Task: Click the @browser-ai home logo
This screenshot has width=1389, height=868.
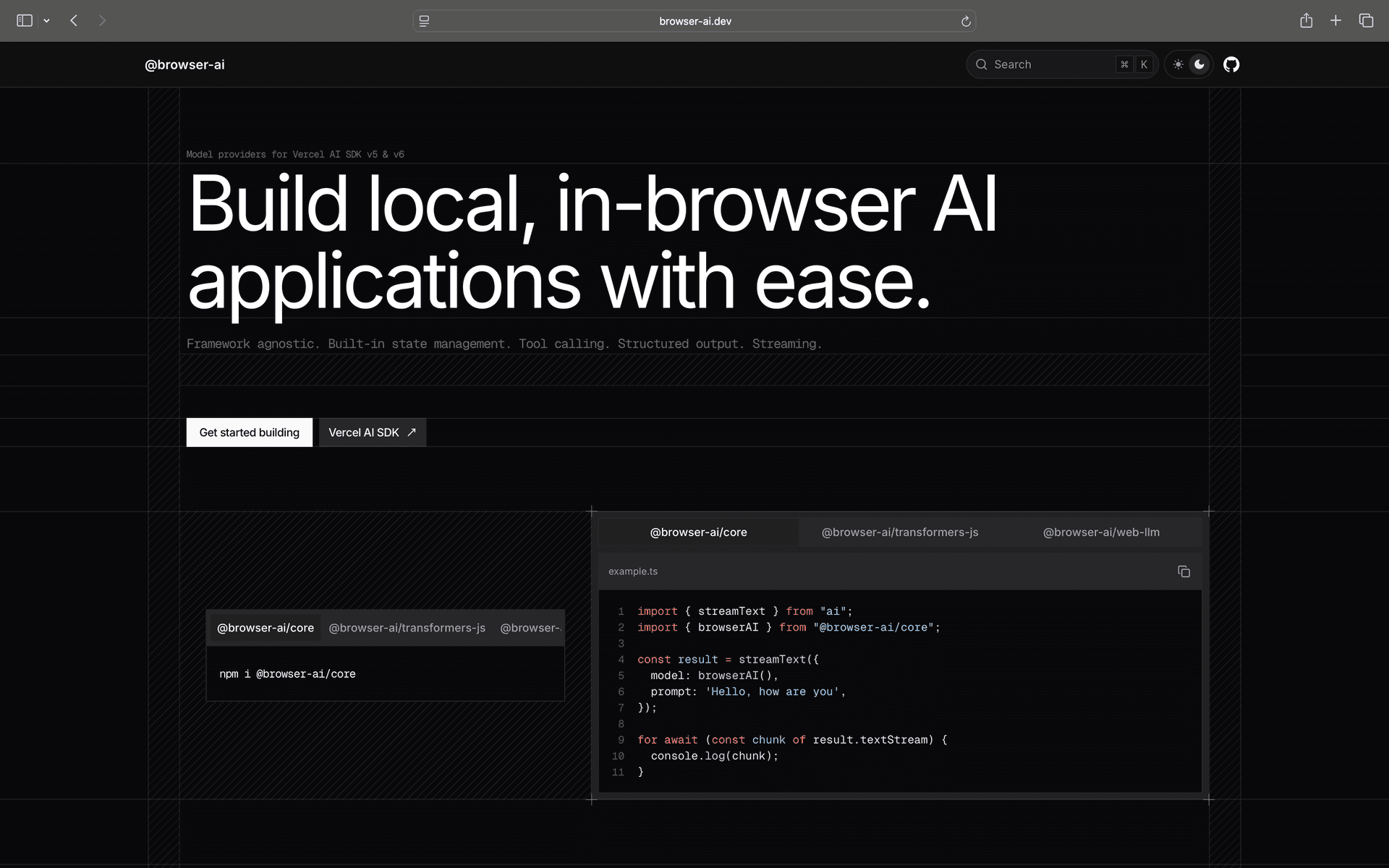Action: [x=184, y=65]
